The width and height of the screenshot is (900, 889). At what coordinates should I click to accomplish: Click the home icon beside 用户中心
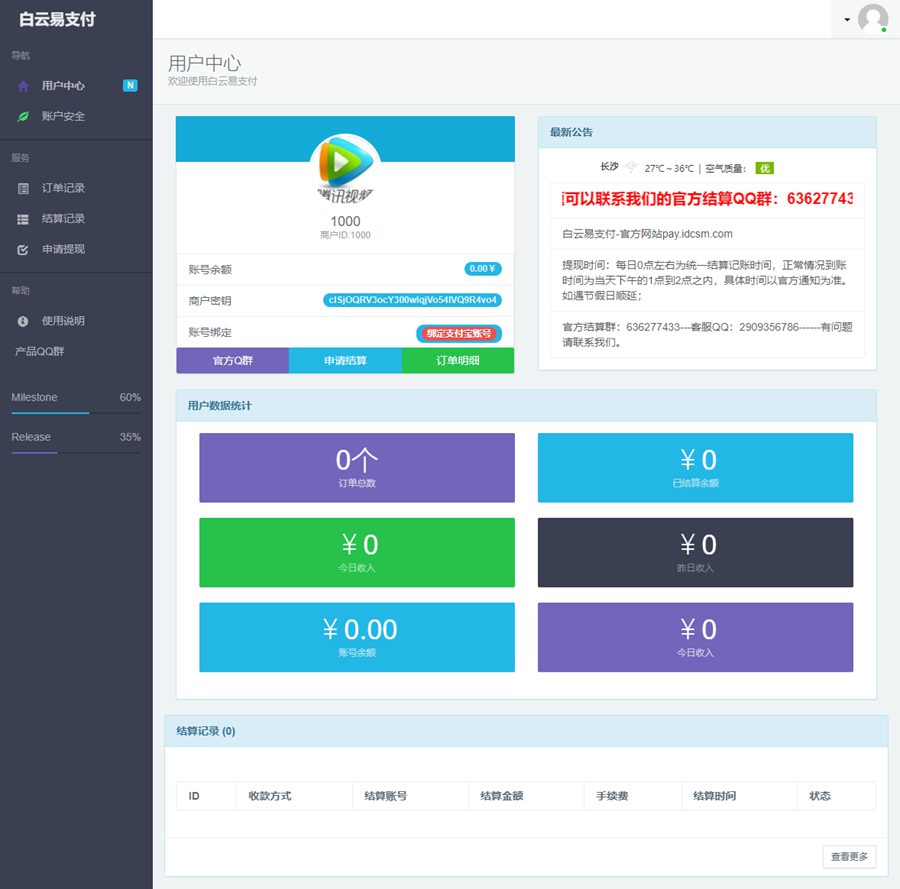[23, 86]
